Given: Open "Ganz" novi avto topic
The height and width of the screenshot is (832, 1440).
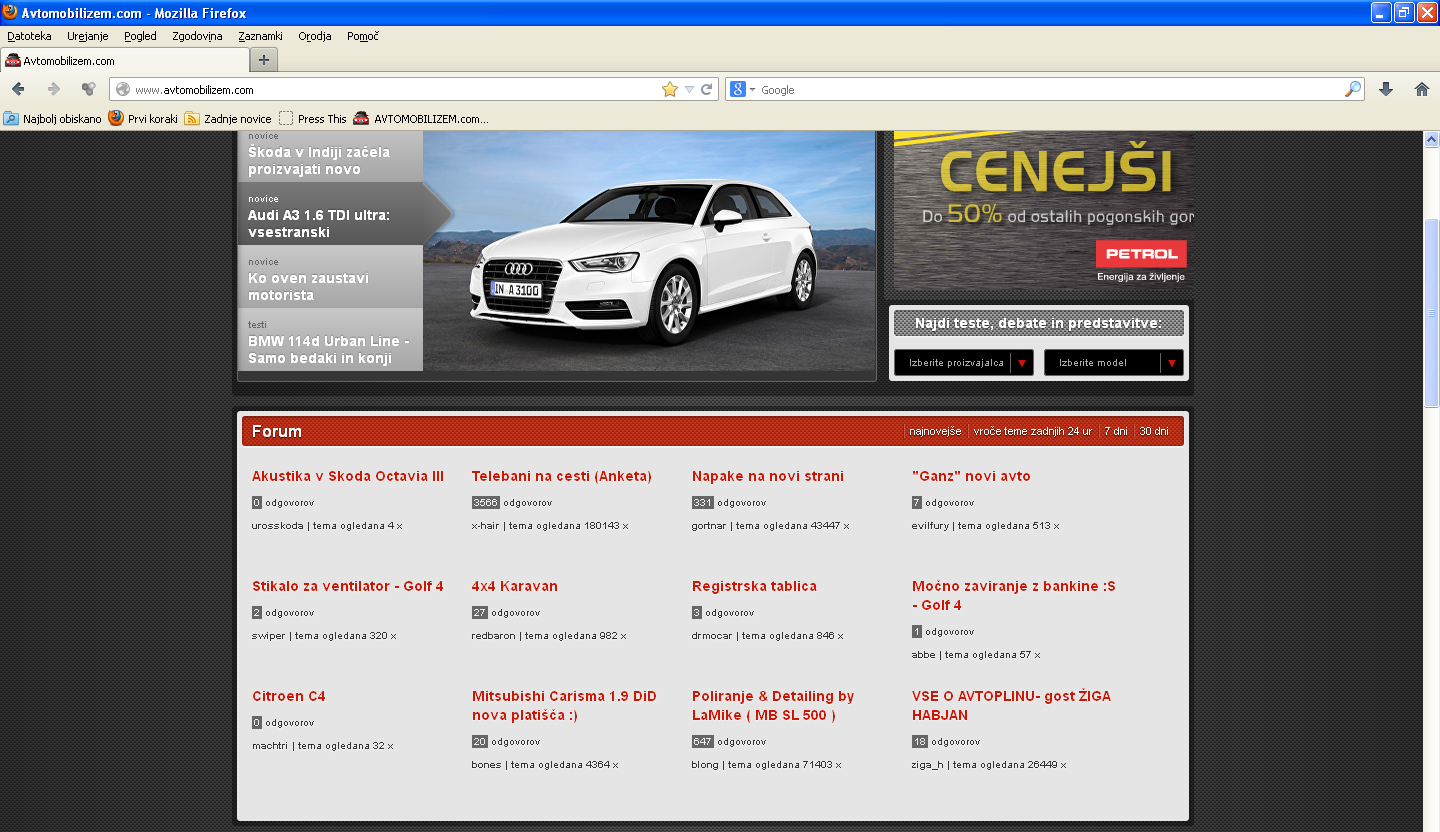Looking at the screenshot, I should (971, 476).
